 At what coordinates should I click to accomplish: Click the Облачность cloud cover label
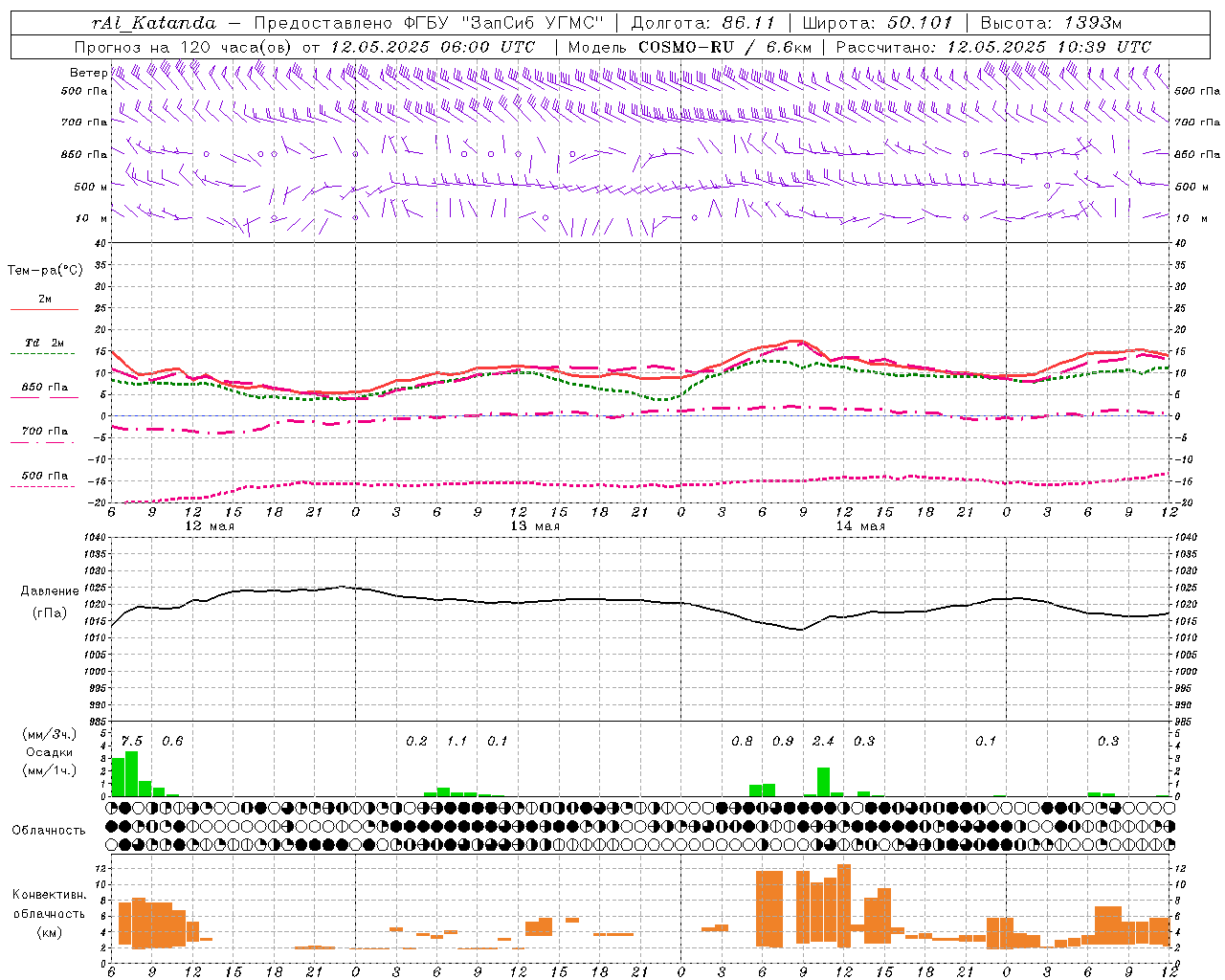pyautogui.click(x=49, y=831)
